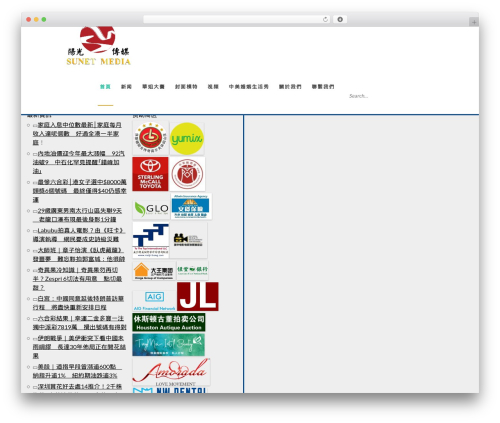This screenshot has width=500, height=423.
Task: Open the Labubu 真人電影 headline
Action: (x=79, y=235)
